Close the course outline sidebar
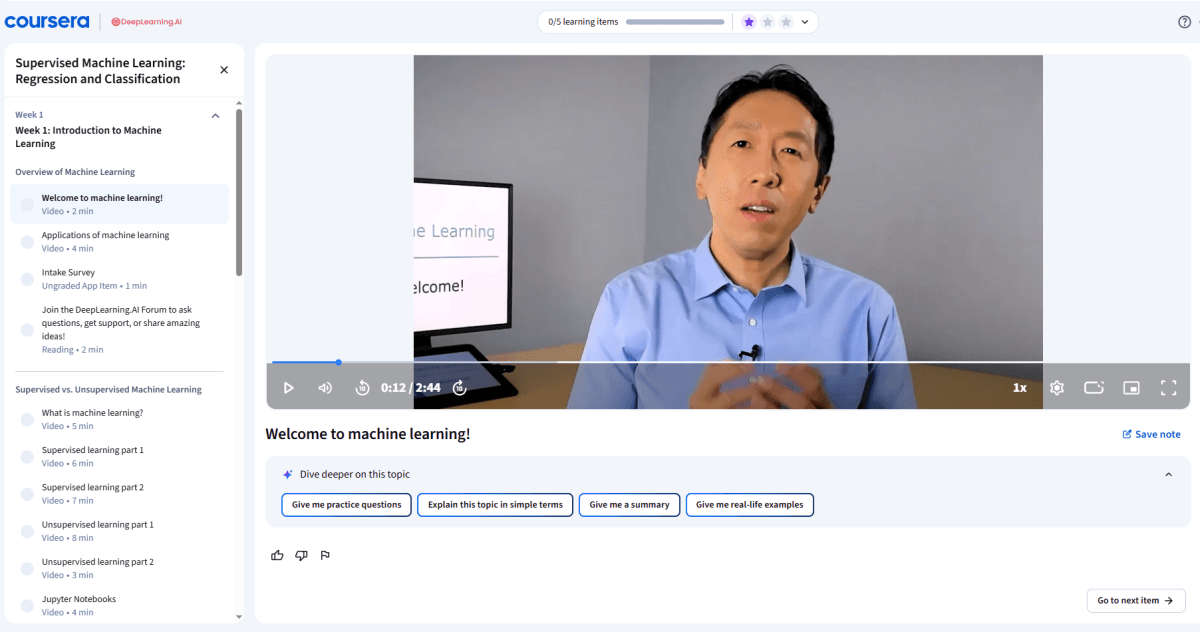The image size is (1200, 632). (224, 70)
